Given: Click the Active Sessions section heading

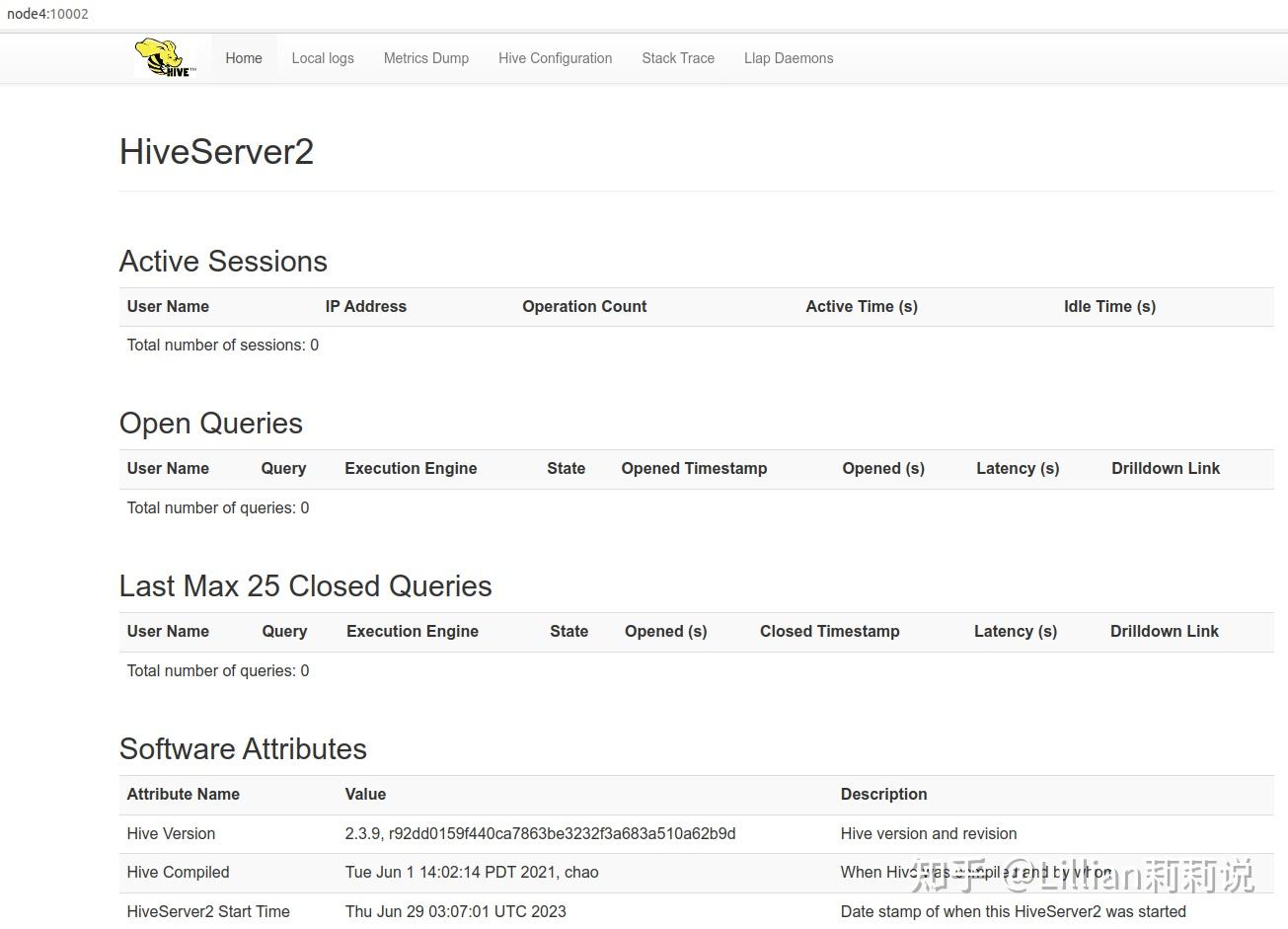Looking at the screenshot, I should click(223, 262).
